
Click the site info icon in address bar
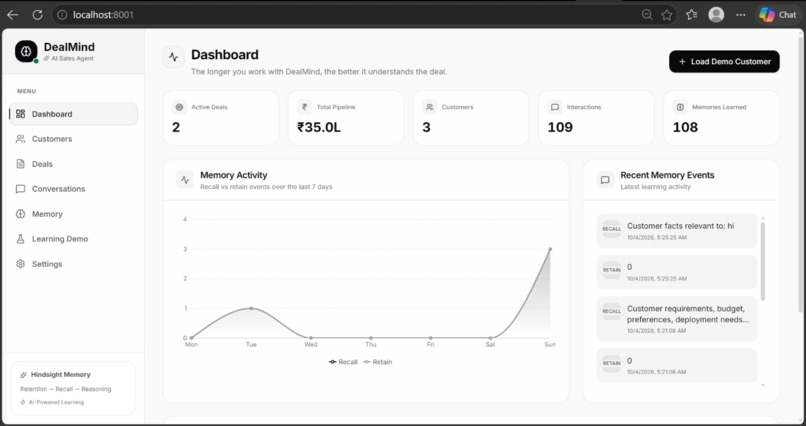pos(62,15)
